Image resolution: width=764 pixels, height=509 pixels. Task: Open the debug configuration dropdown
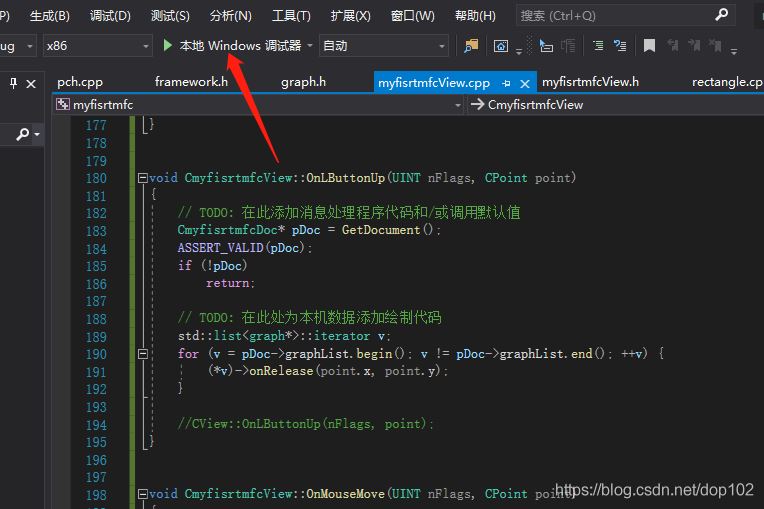pyautogui.click(x=18, y=46)
